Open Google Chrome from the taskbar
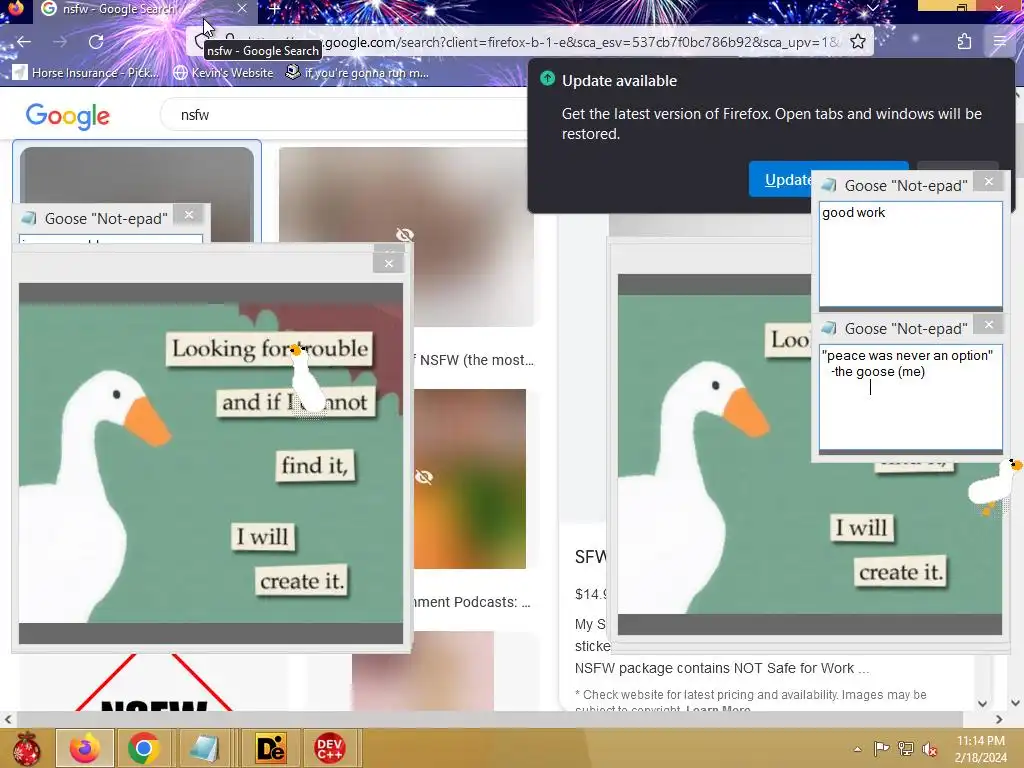This screenshot has height=768, width=1024. click(x=144, y=748)
